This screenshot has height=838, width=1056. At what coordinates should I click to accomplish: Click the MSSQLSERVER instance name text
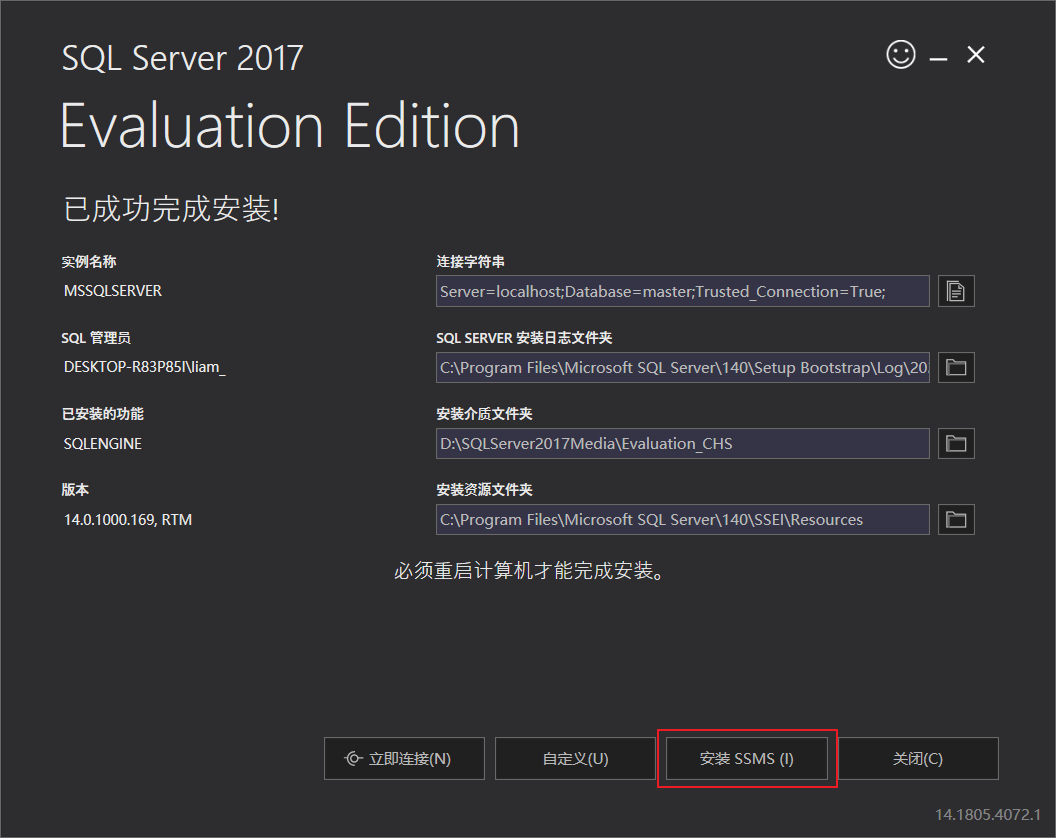(112, 291)
